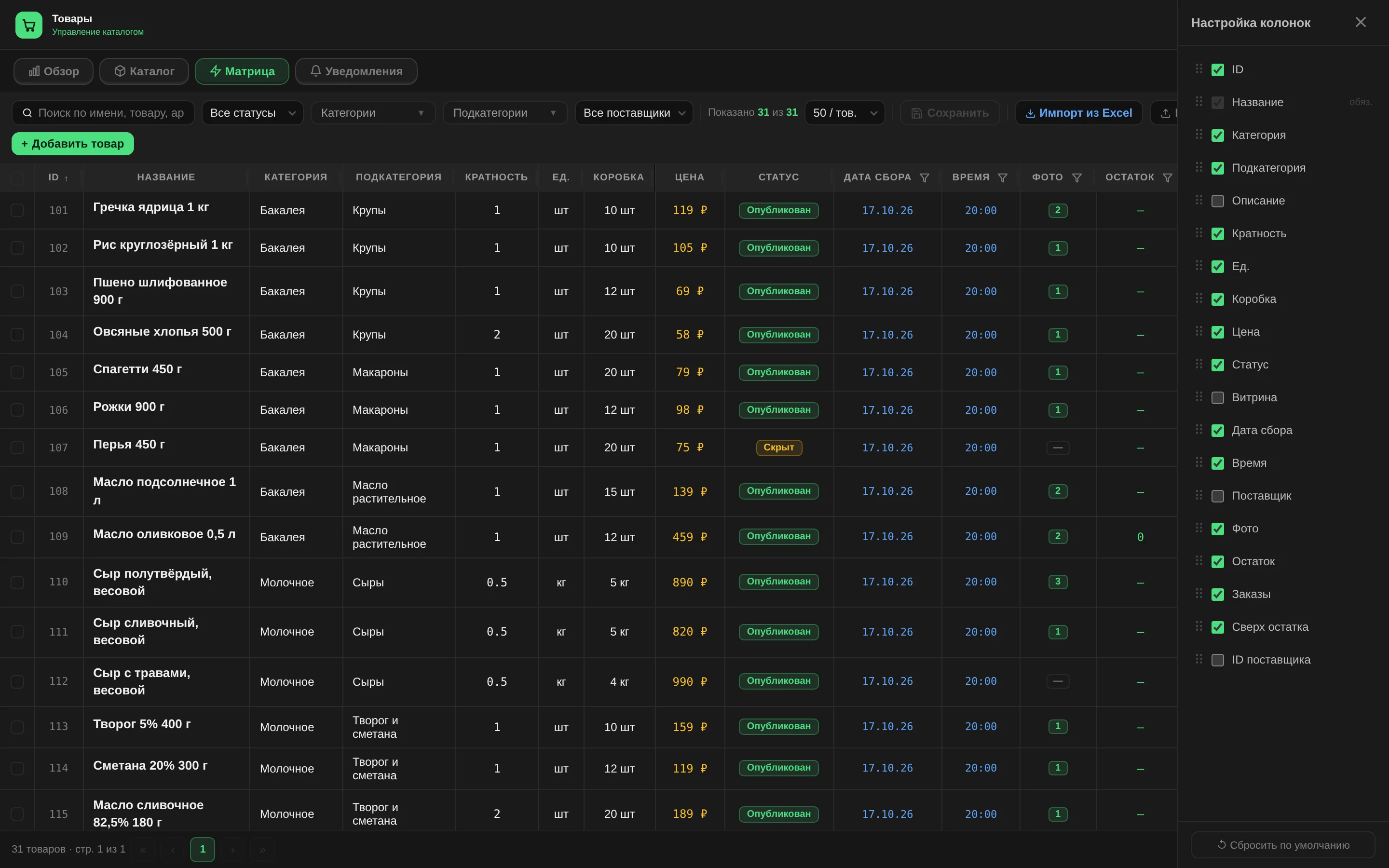Click the green shopping cart logo icon

pyautogui.click(x=29, y=25)
